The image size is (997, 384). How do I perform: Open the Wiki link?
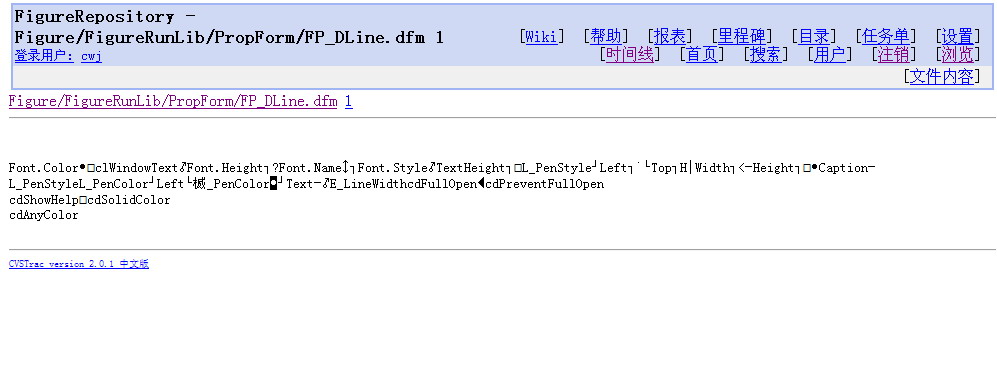541,37
